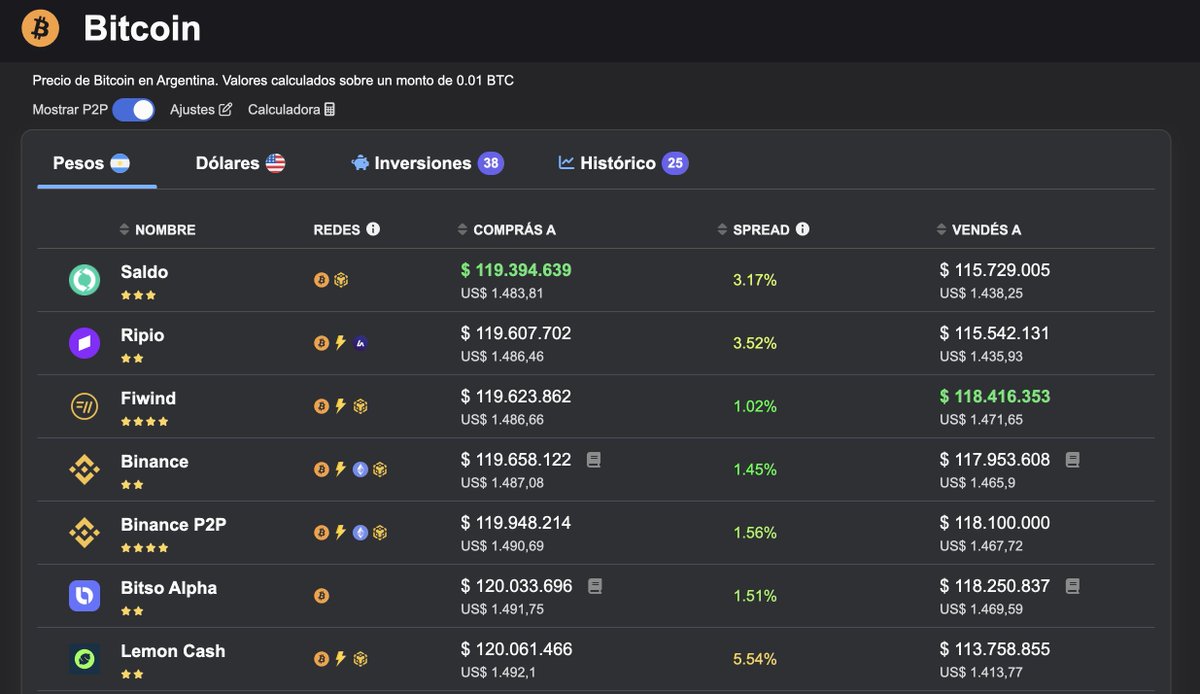Sort the table by VENDÉS A column
1200x694 pixels.
click(979, 230)
